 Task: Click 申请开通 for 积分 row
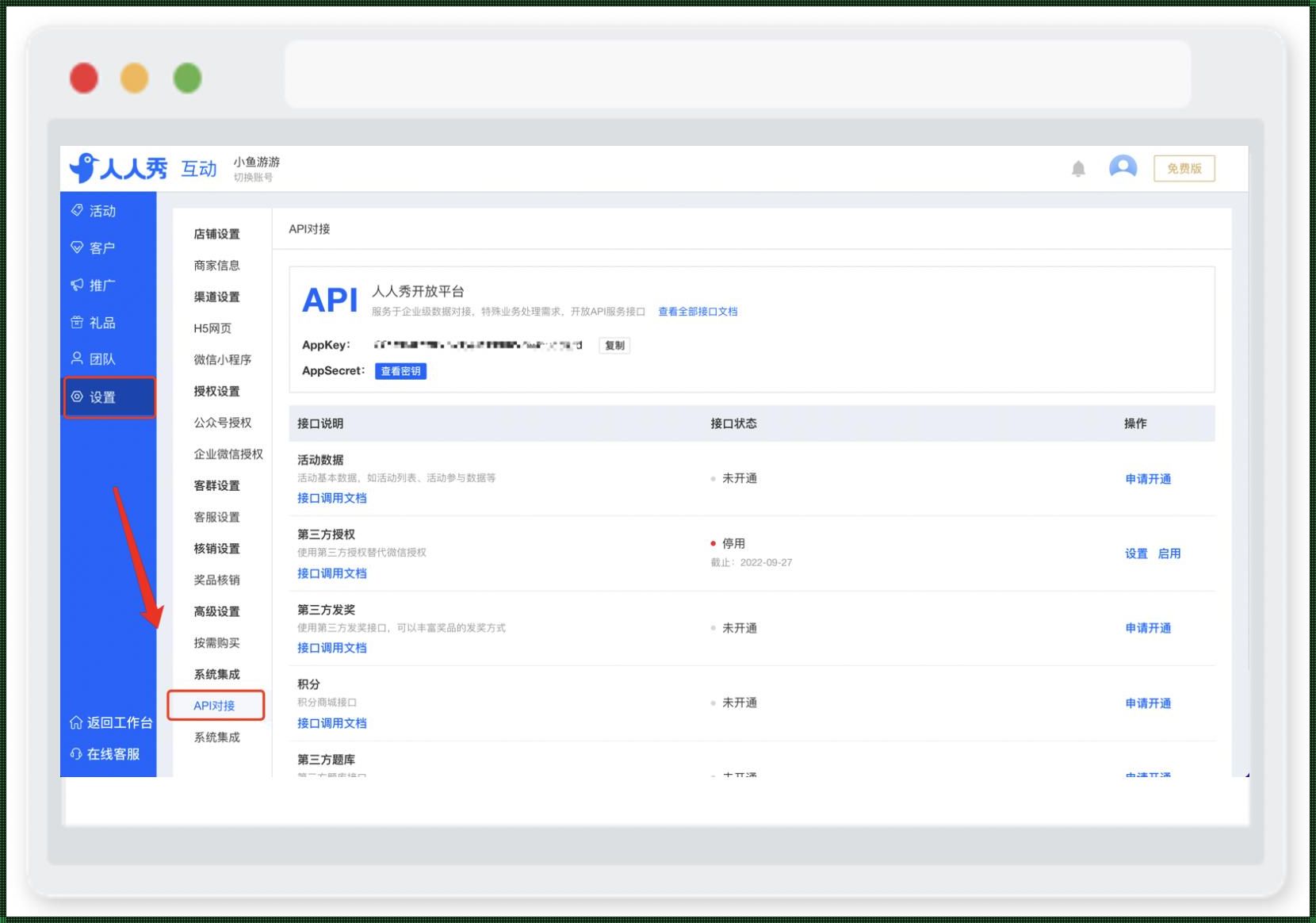(x=1148, y=703)
